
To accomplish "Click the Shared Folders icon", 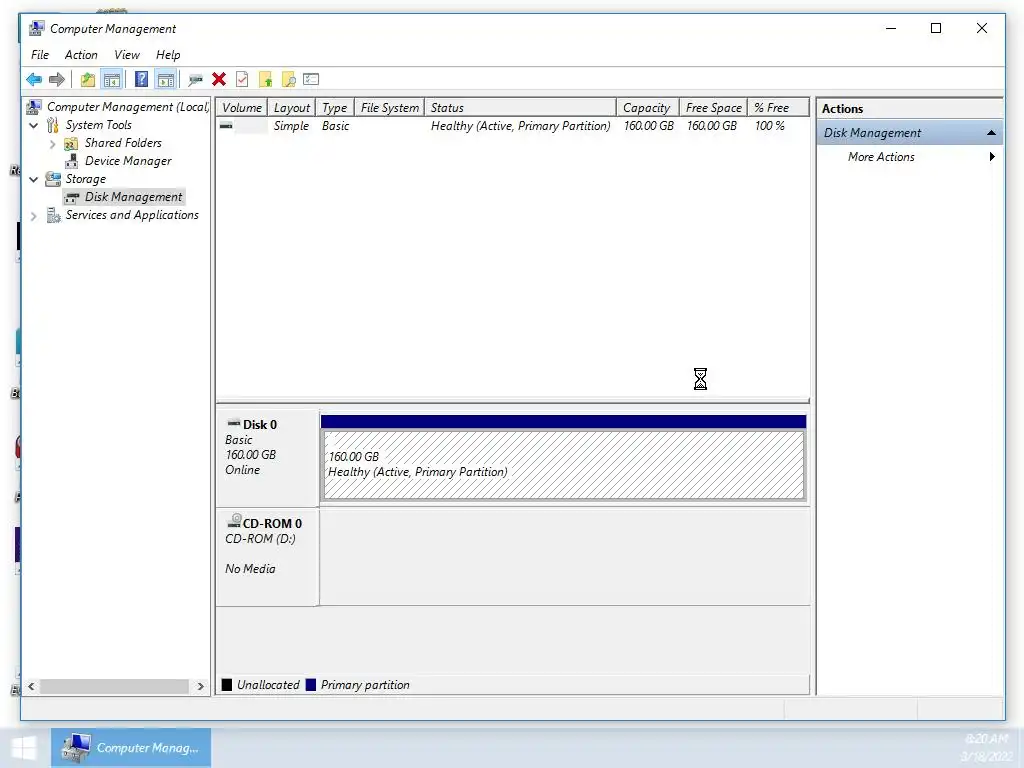I will click(x=71, y=144).
